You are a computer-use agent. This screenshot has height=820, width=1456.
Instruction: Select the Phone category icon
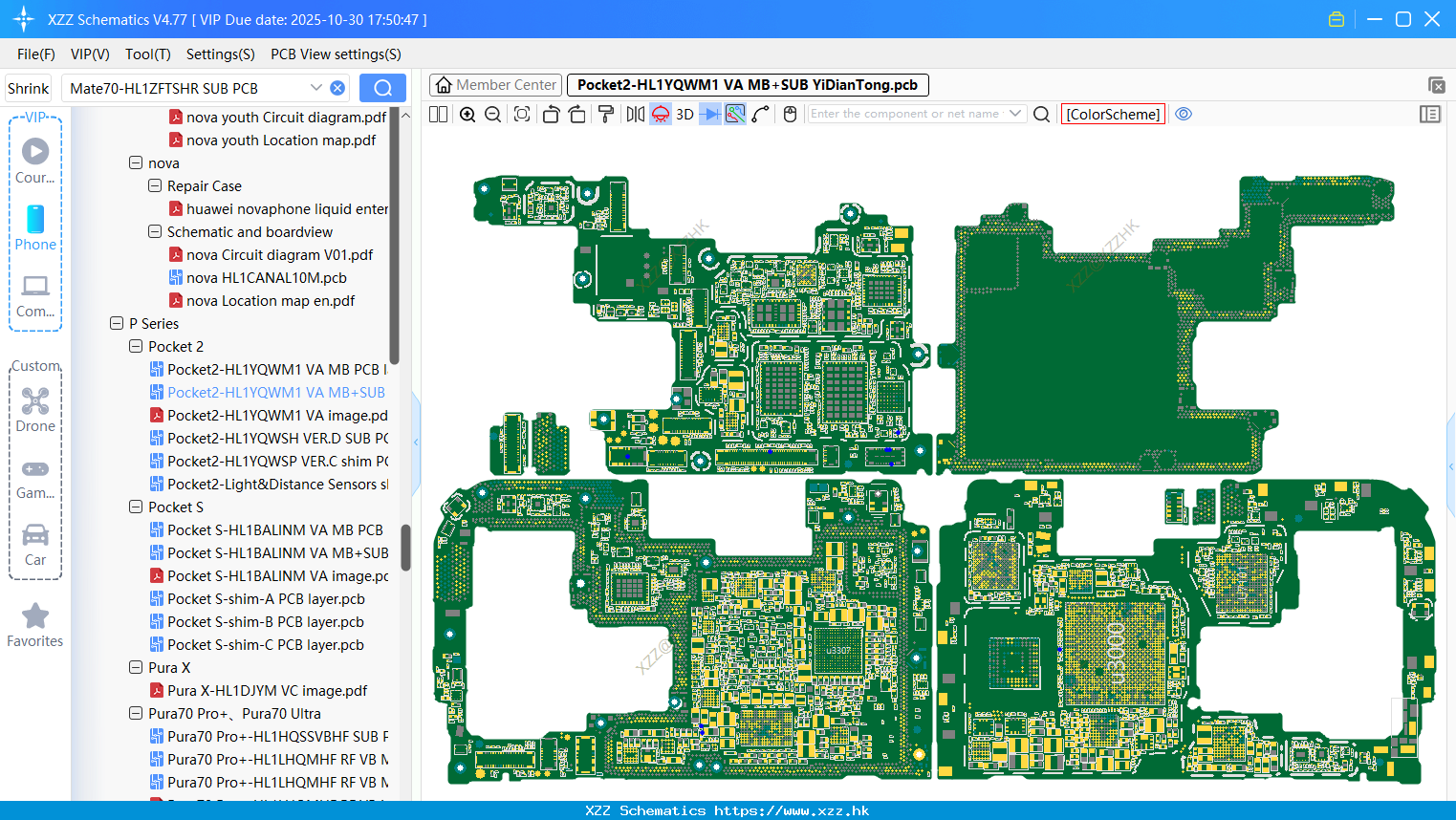(x=35, y=227)
